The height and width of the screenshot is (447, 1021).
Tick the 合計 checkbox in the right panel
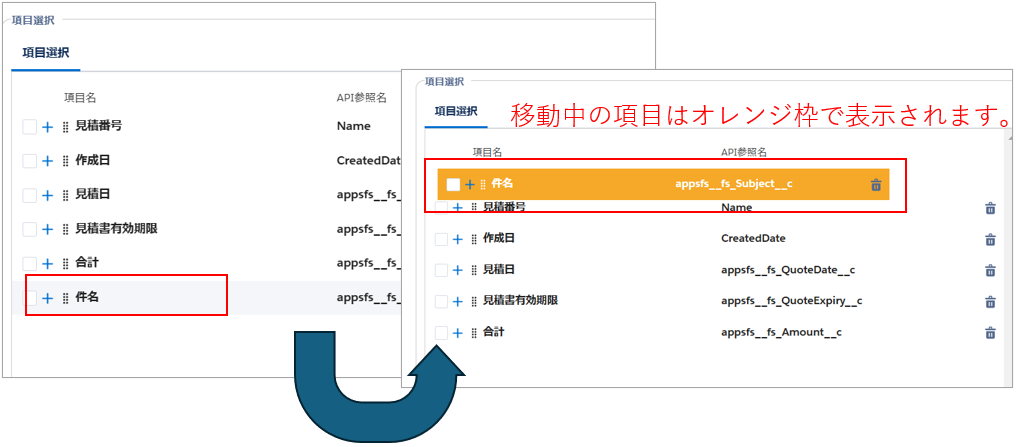[441, 332]
